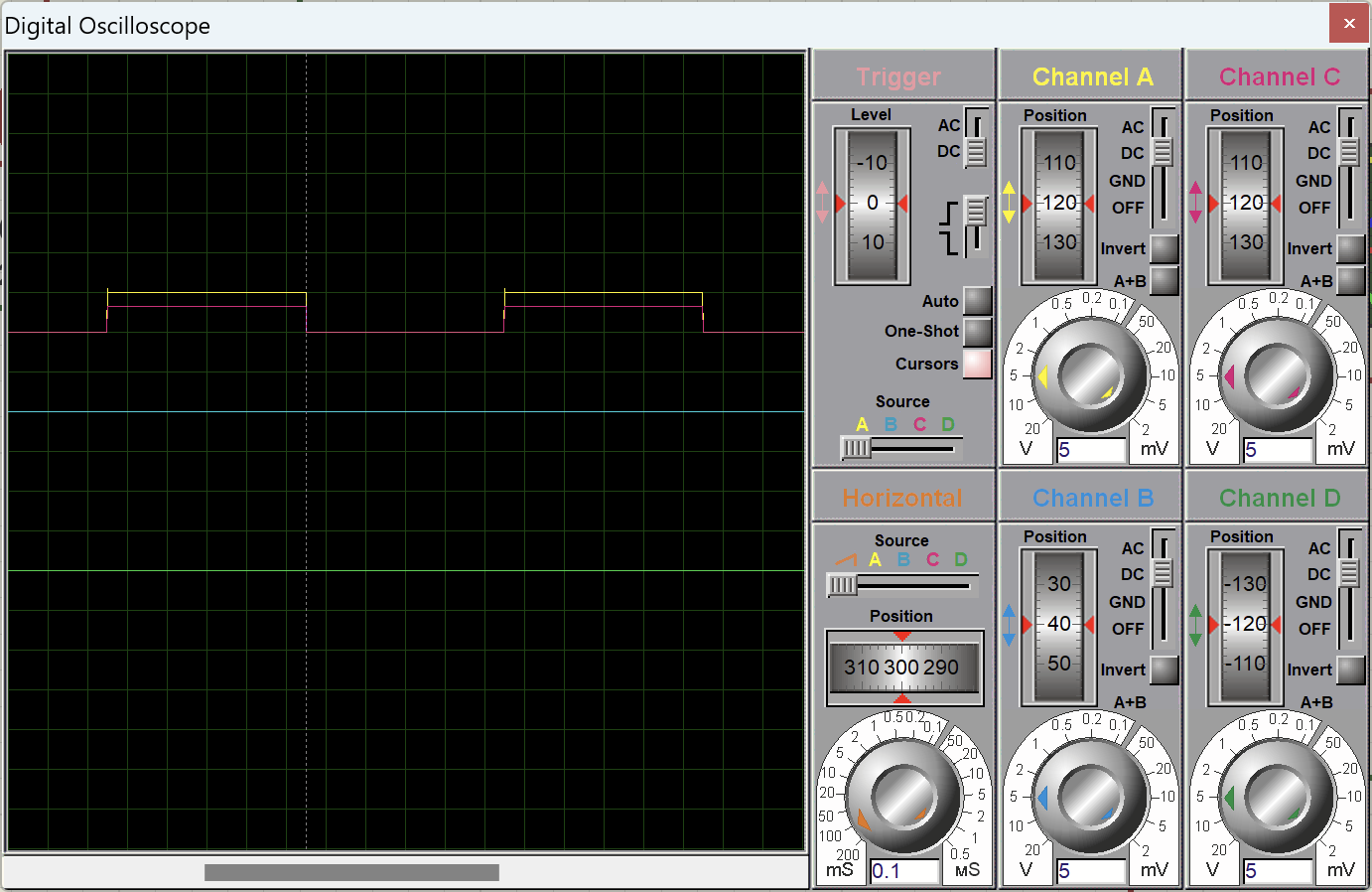Click Trigger AC/DC coupling switch
This screenshot has height=892, width=1372.
click(976, 138)
